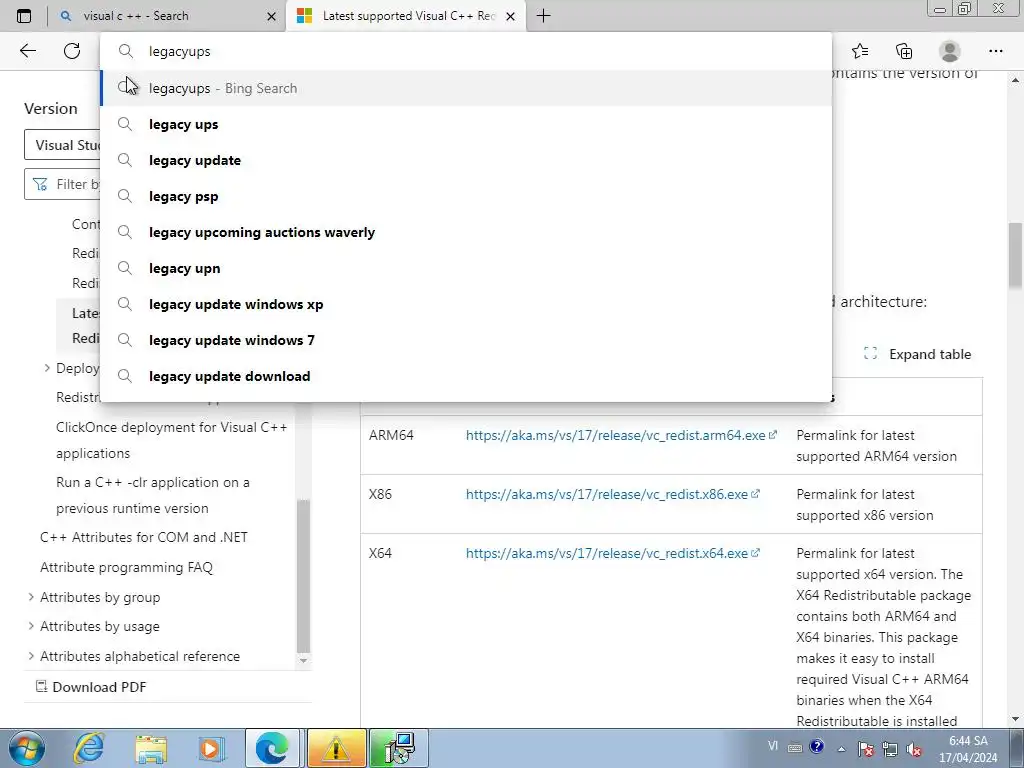Select the 'legacy psp' suggestion
This screenshot has height=768, width=1024.
click(x=466, y=196)
